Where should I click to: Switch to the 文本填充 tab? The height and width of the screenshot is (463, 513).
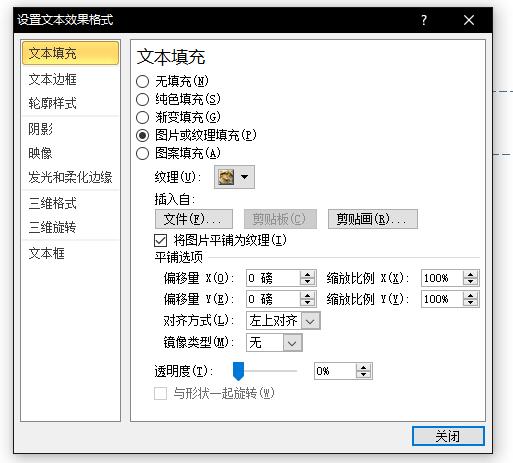(x=70, y=53)
